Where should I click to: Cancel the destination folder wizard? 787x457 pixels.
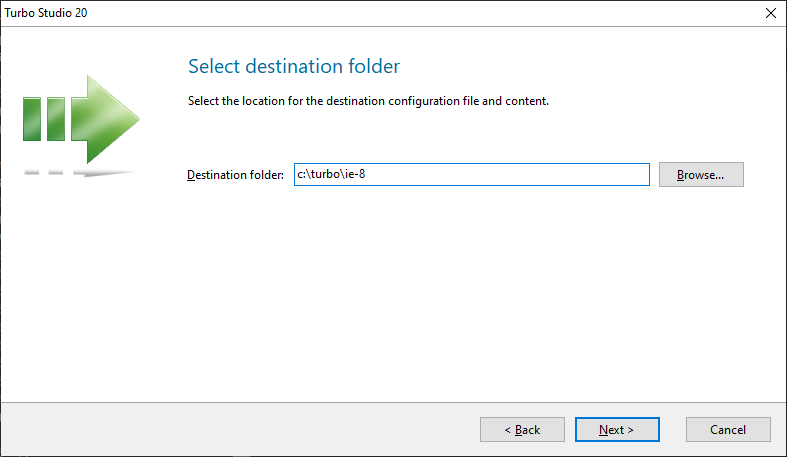728,430
